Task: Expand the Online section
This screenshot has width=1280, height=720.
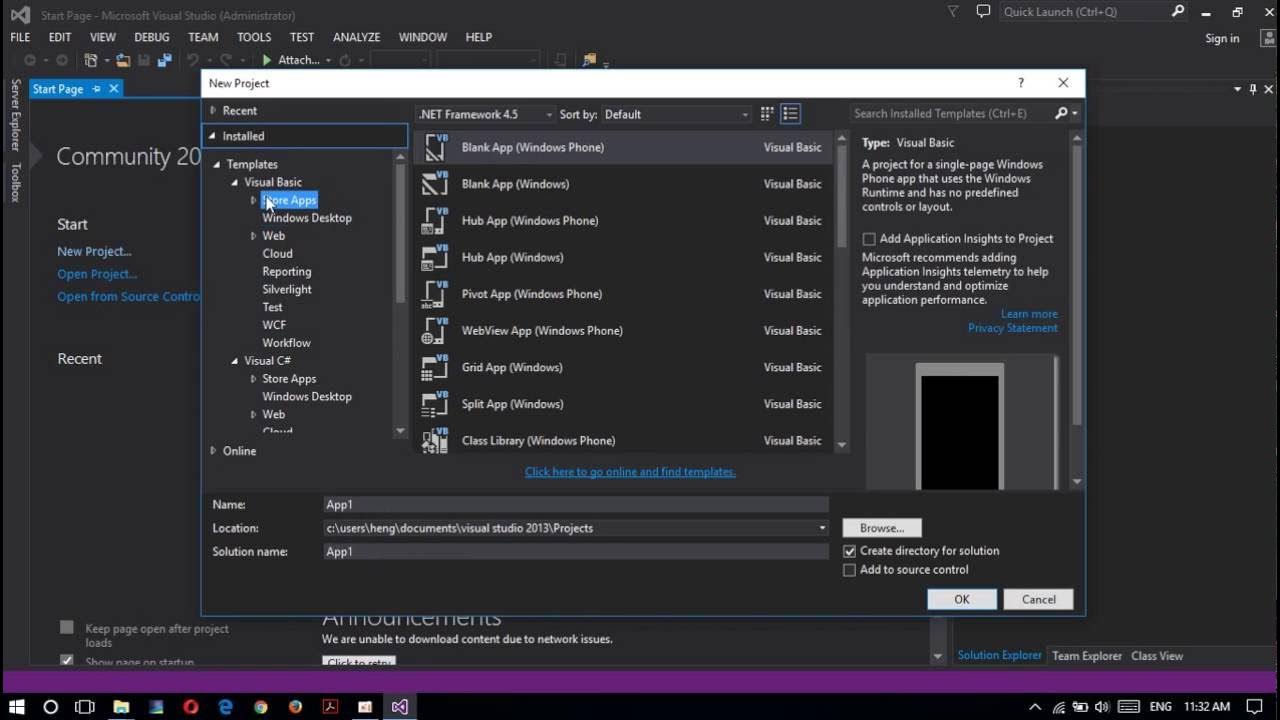Action: pyautogui.click(x=213, y=451)
